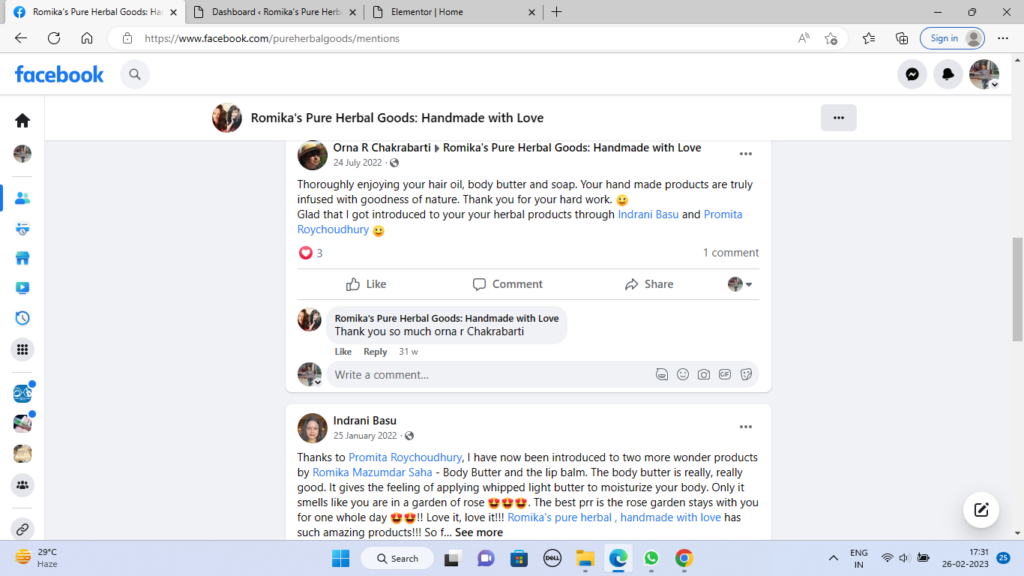Open the all-apps grid menu in sidebar

[22, 349]
